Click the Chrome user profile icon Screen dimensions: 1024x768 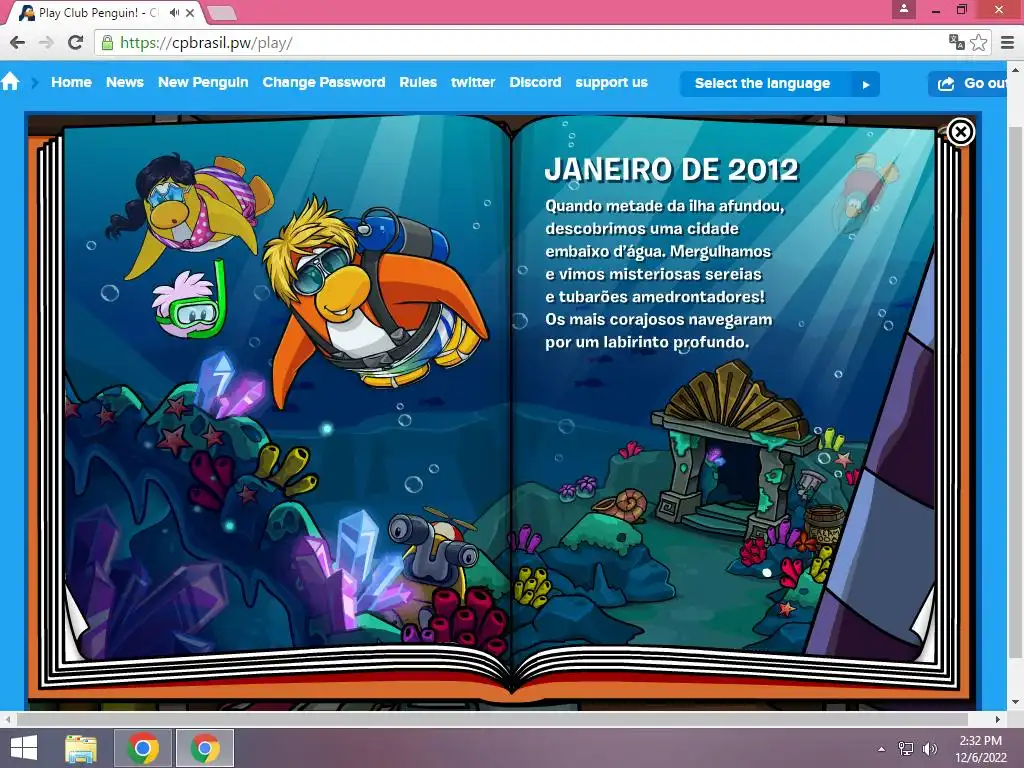(x=904, y=9)
